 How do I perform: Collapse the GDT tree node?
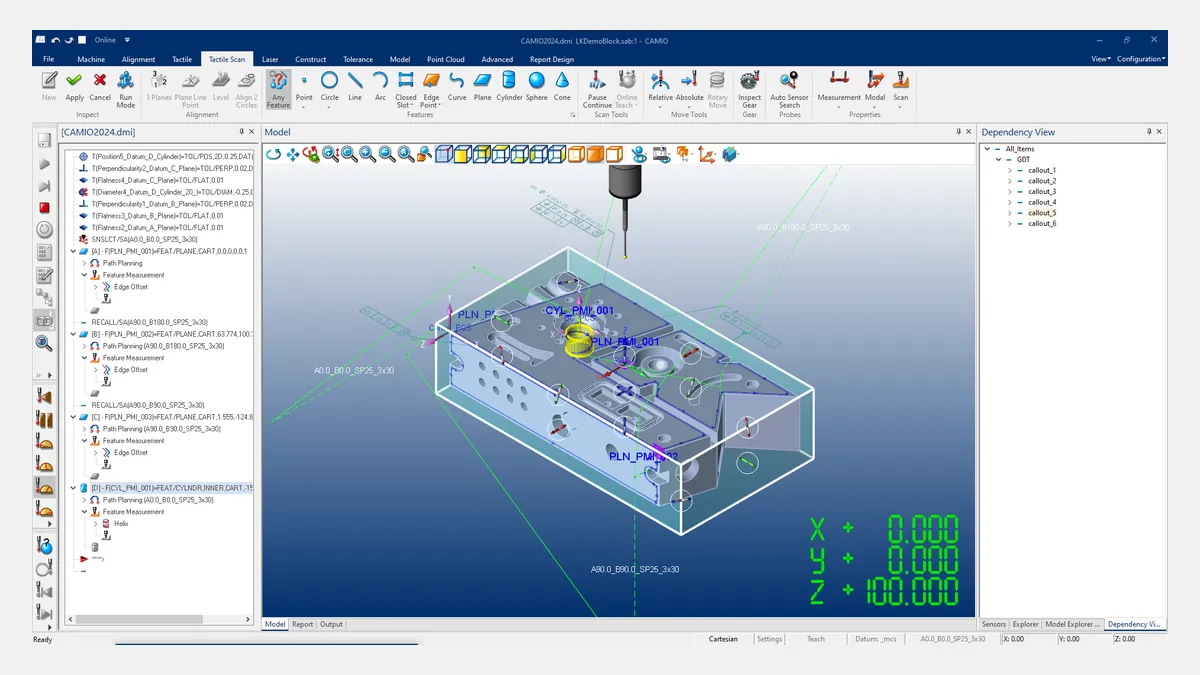(997, 160)
